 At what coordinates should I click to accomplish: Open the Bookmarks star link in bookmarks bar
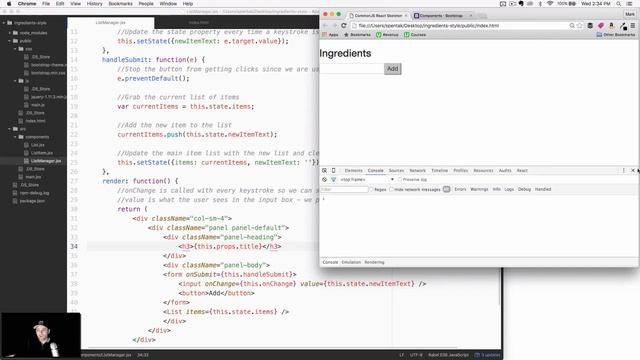(357, 35)
